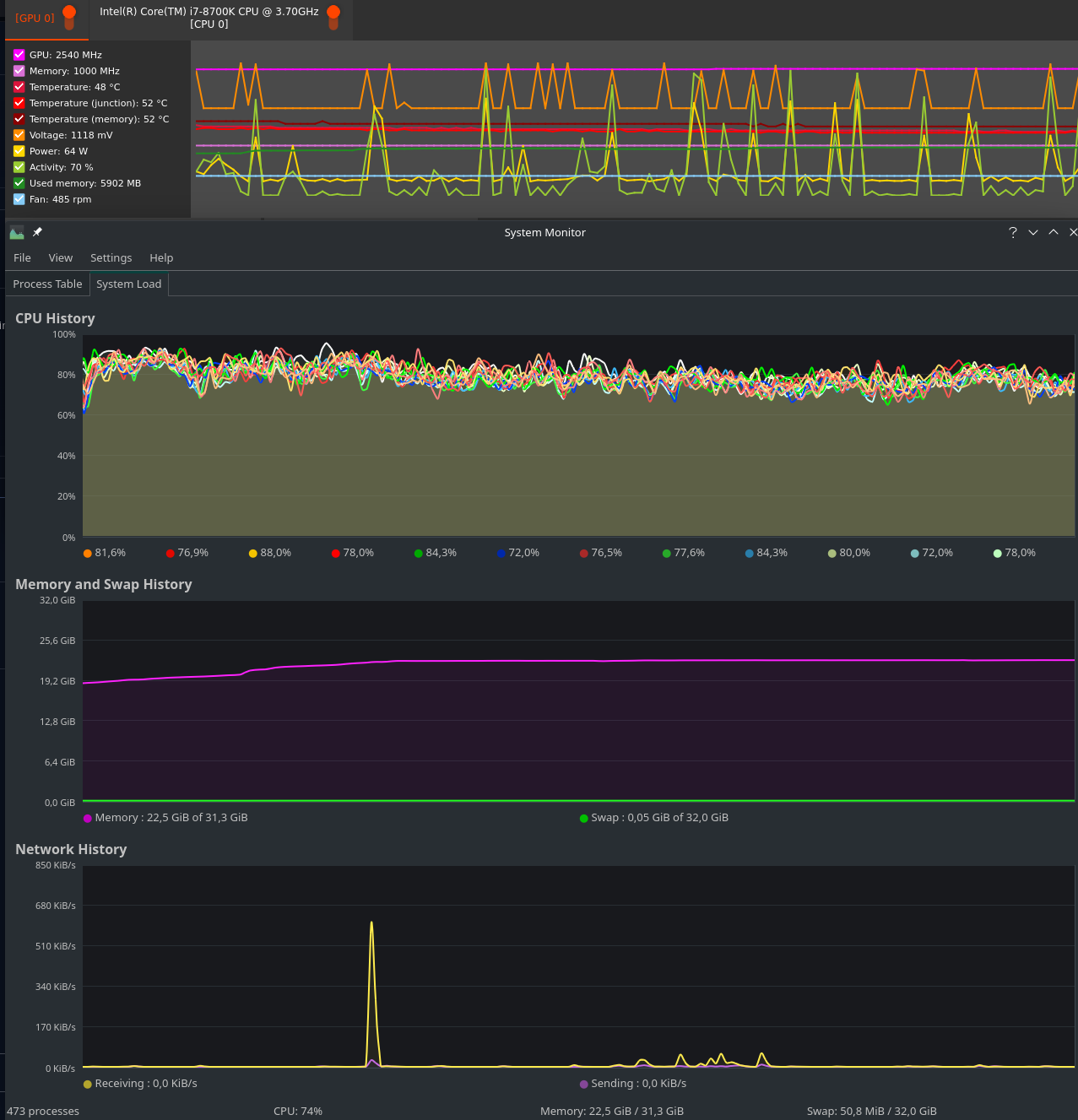Toggle the Used memory: 5902 MB checkbox
This screenshot has width=1078, height=1120.
click(19, 183)
